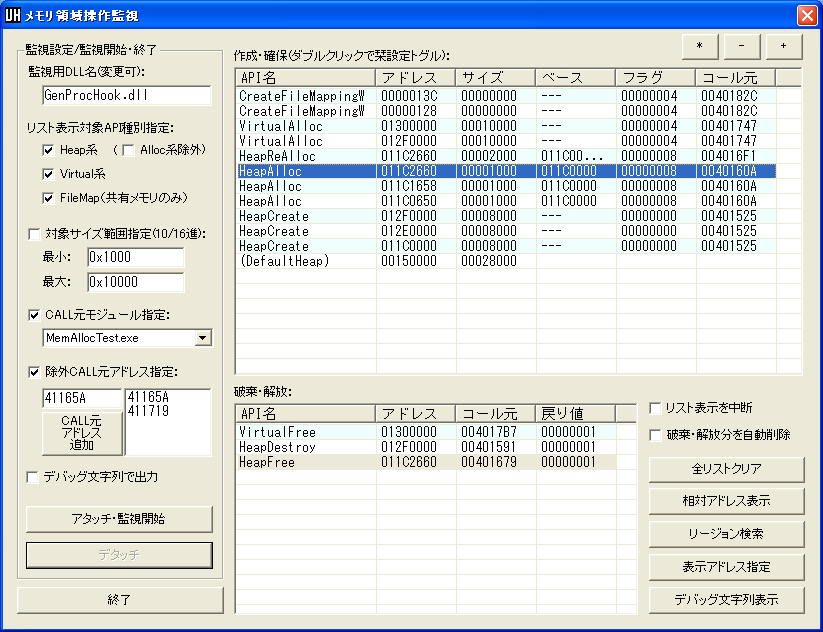Select CreateFileMappingW row with address 0000013C
This screenshot has width=823, height=632.
[506, 96]
